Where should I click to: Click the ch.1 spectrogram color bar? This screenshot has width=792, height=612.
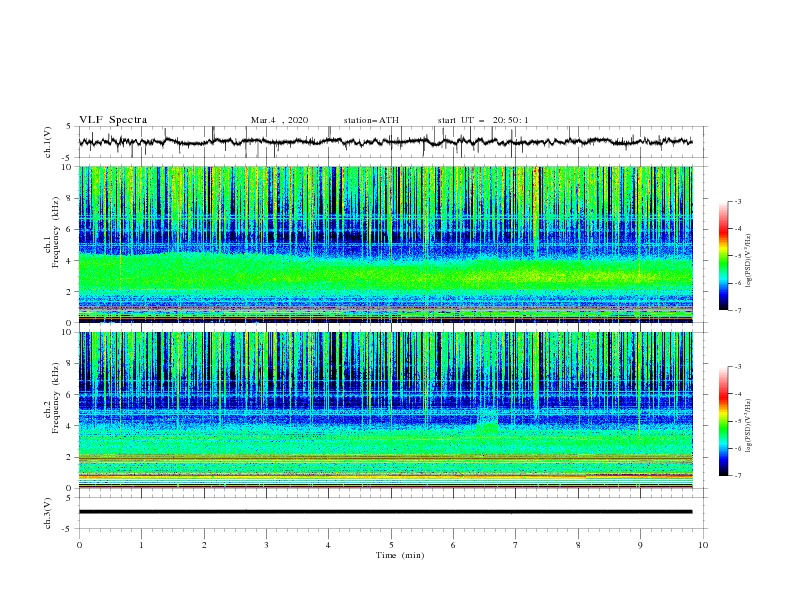click(723, 256)
